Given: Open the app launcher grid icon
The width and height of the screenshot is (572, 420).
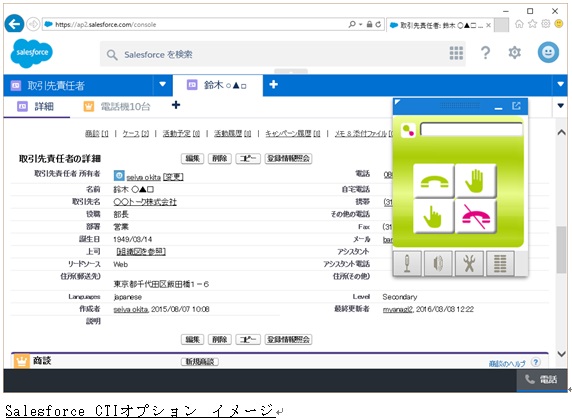Looking at the screenshot, I should (456, 53).
